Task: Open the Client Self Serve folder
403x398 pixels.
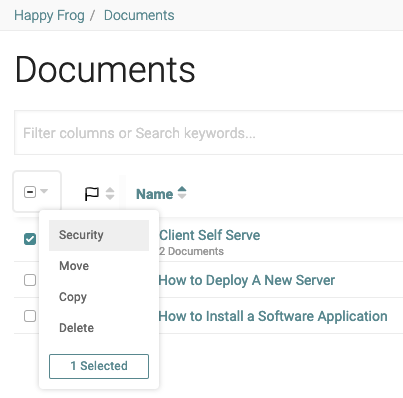Action: coord(209,235)
